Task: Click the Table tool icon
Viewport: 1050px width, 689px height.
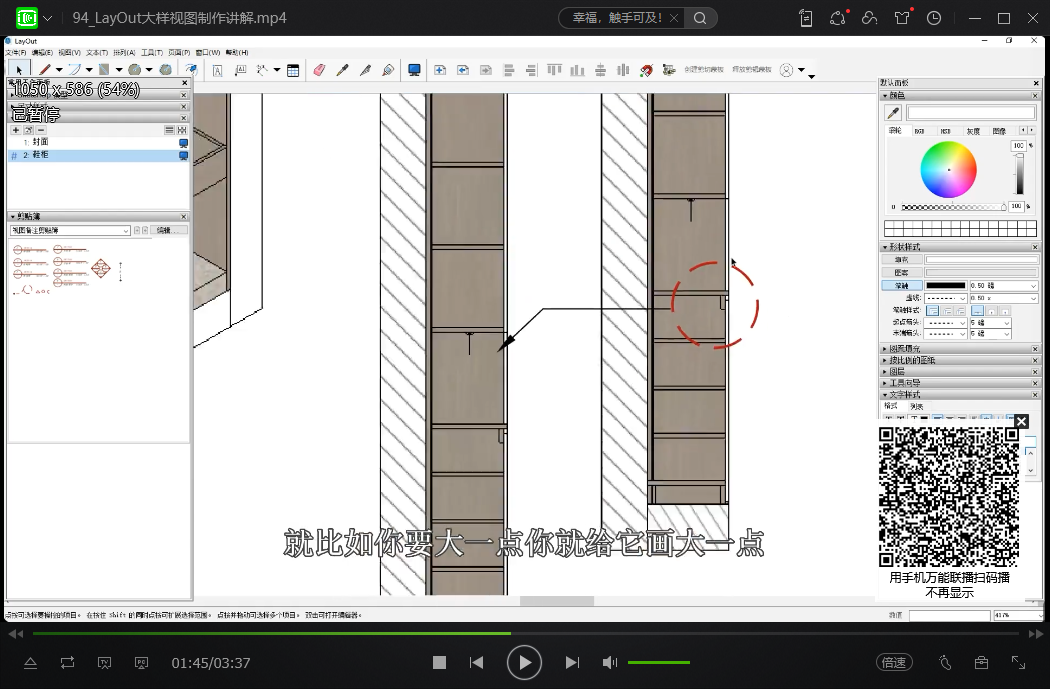Action: pos(293,70)
